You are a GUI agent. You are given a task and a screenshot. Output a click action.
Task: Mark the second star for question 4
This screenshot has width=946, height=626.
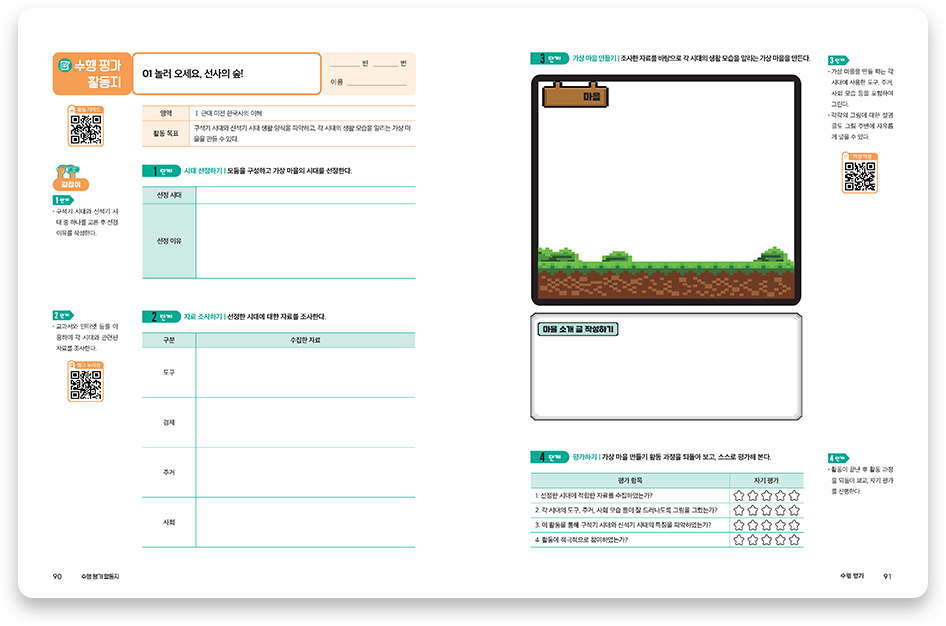[752, 540]
